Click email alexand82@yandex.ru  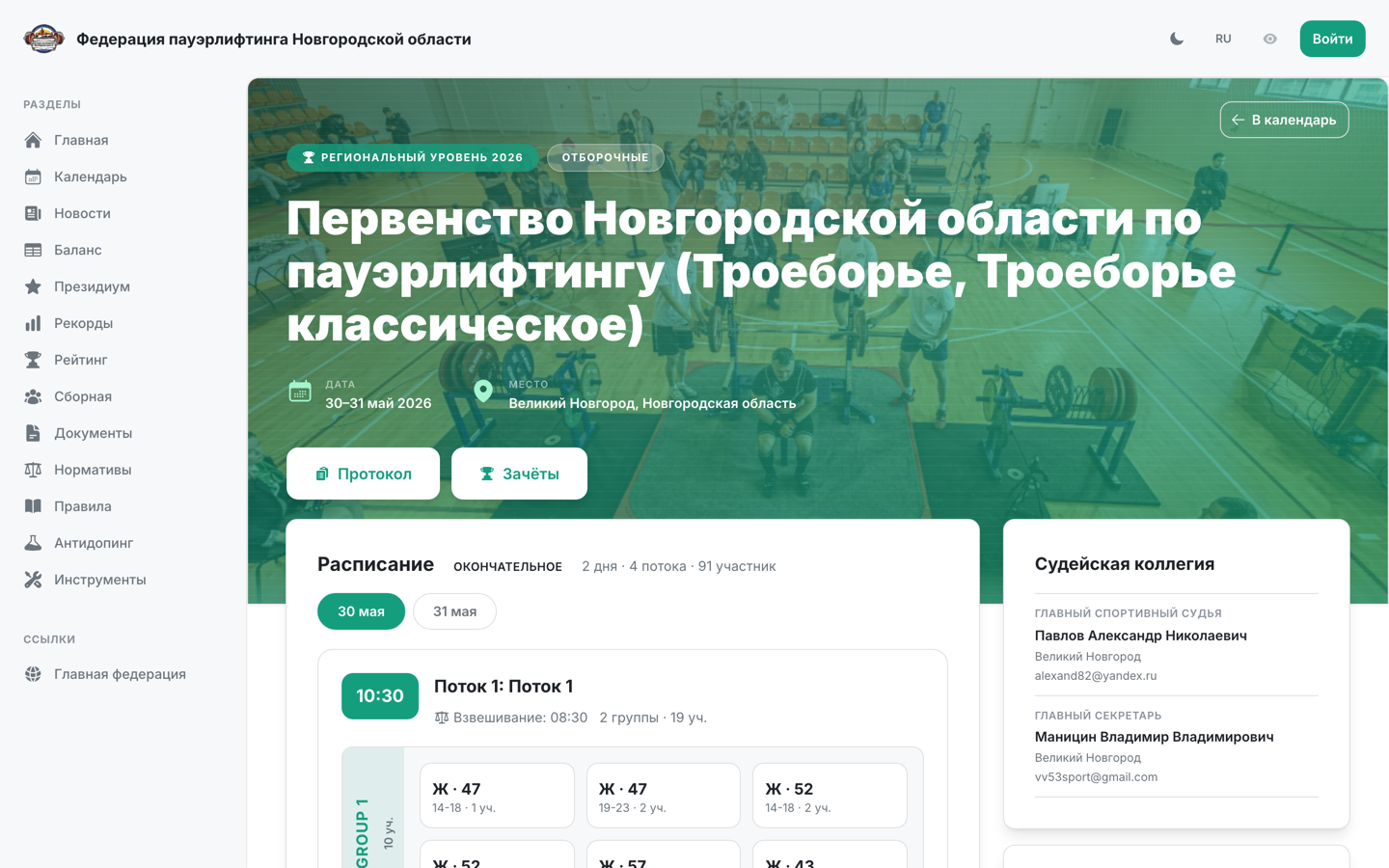click(x=1096, y=676)
